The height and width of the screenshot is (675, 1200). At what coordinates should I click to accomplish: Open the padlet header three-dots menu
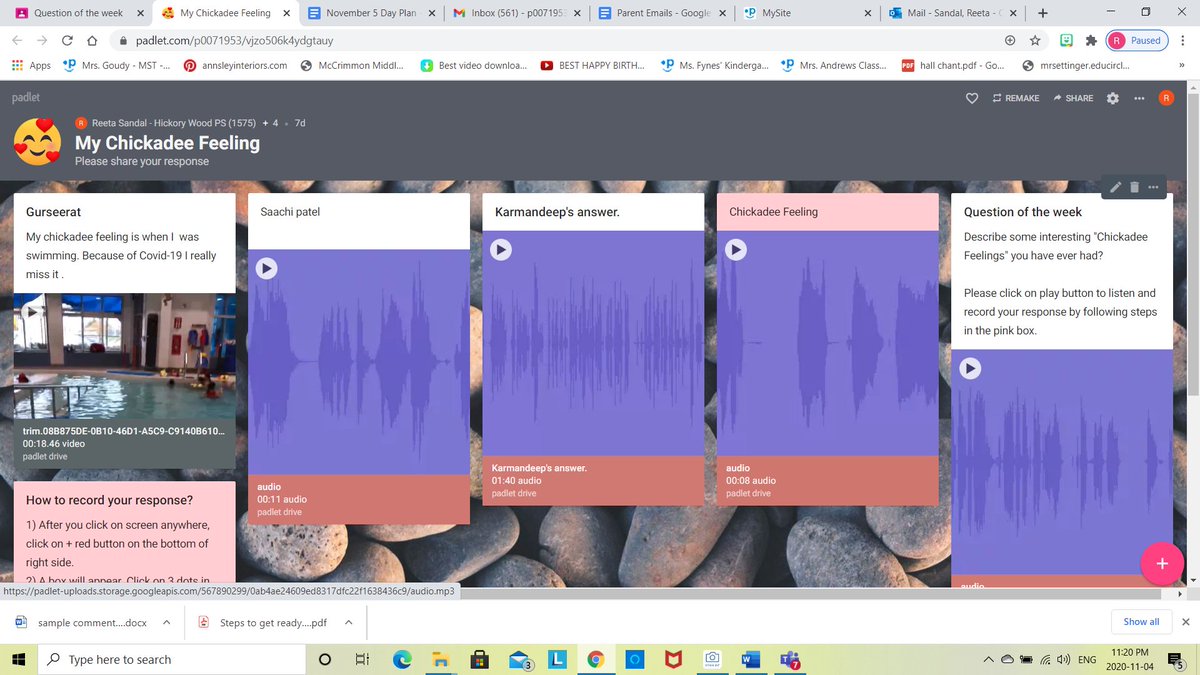coord(1139,98)
